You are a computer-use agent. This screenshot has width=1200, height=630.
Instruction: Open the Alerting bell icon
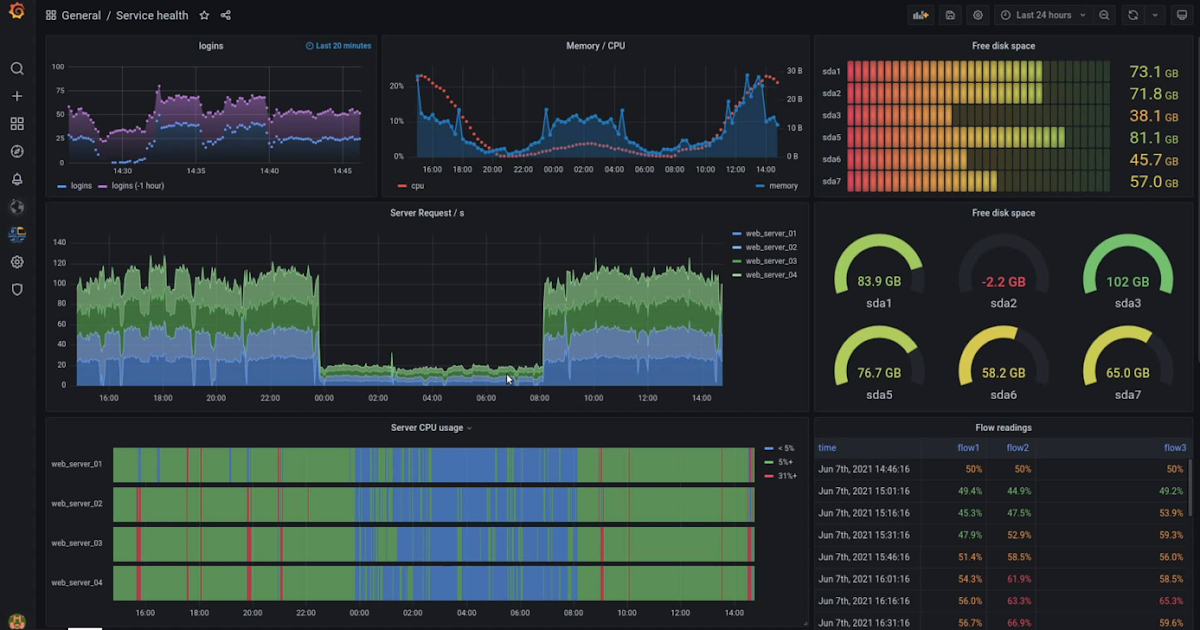coord(17,180)
